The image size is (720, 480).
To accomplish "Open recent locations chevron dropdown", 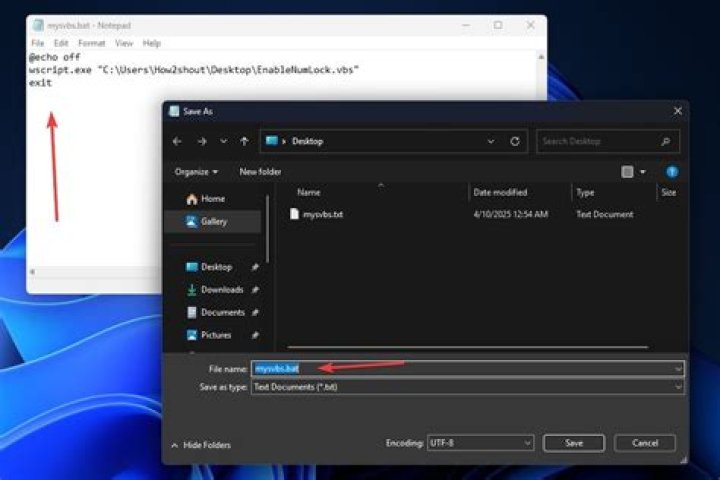I will tap(222, 142).
